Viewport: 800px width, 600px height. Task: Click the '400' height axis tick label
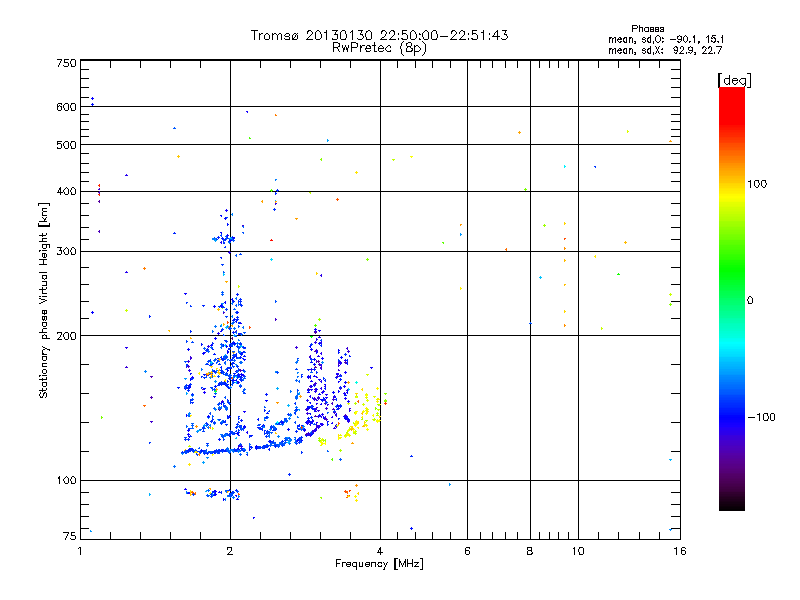point(66,191)
